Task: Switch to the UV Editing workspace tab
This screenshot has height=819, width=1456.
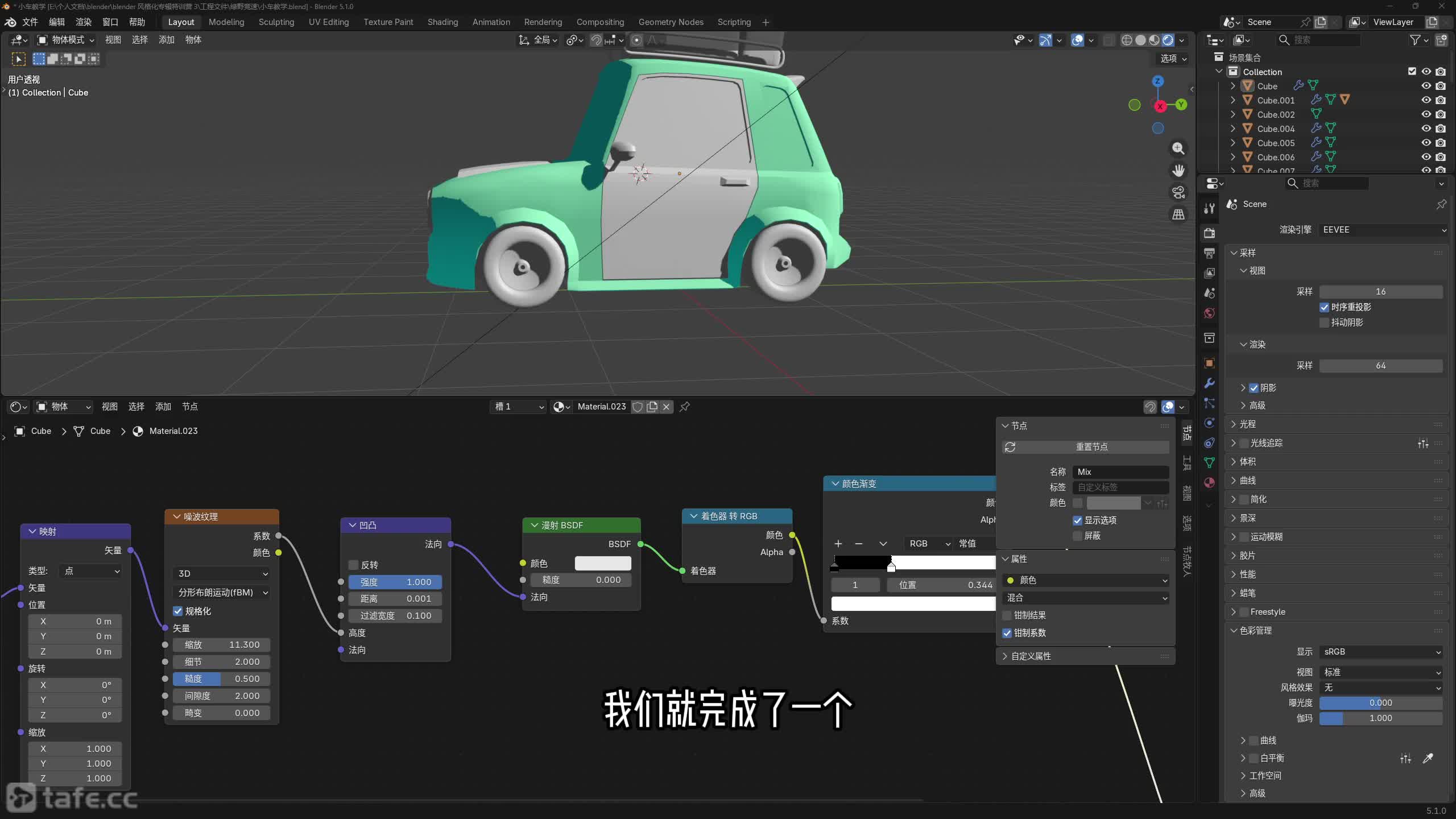Action: point(329,22)
